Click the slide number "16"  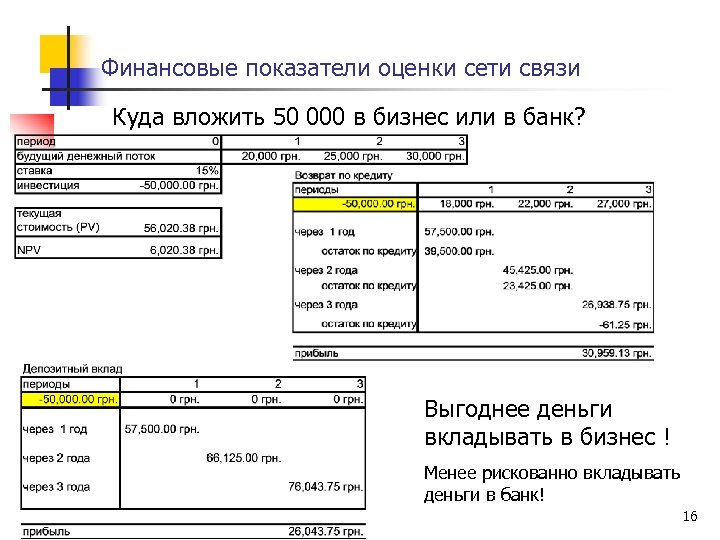pyautogui.click(x=690, y=517)
